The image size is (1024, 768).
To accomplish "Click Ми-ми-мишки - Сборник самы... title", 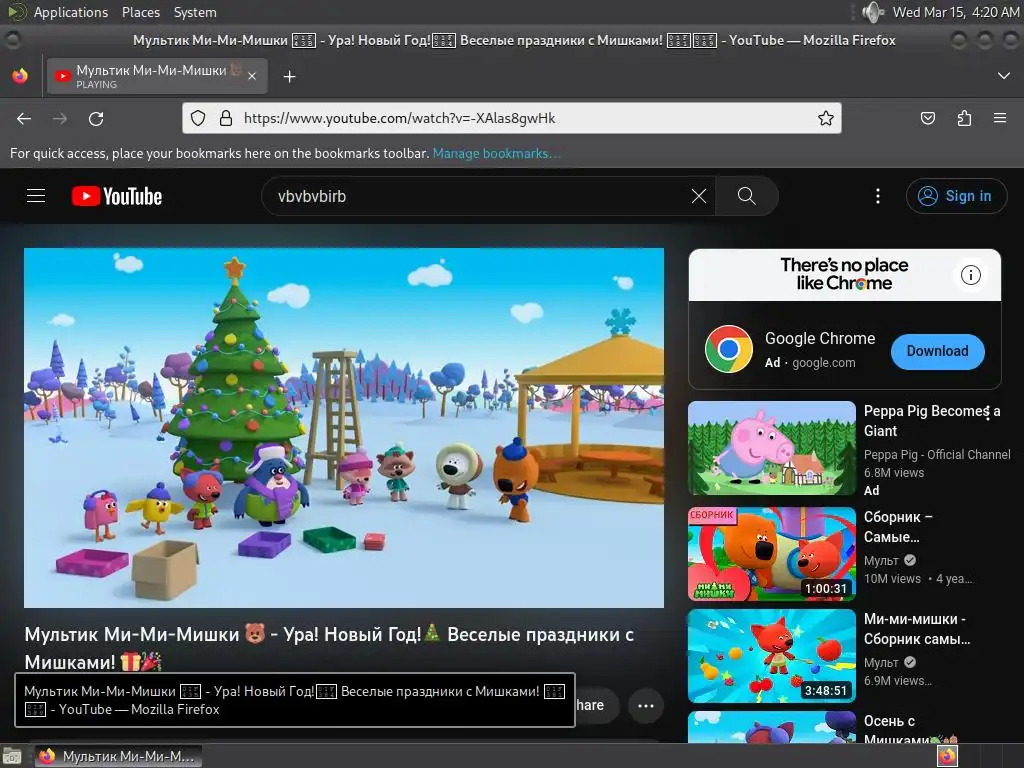I will [x=917, y=628].
